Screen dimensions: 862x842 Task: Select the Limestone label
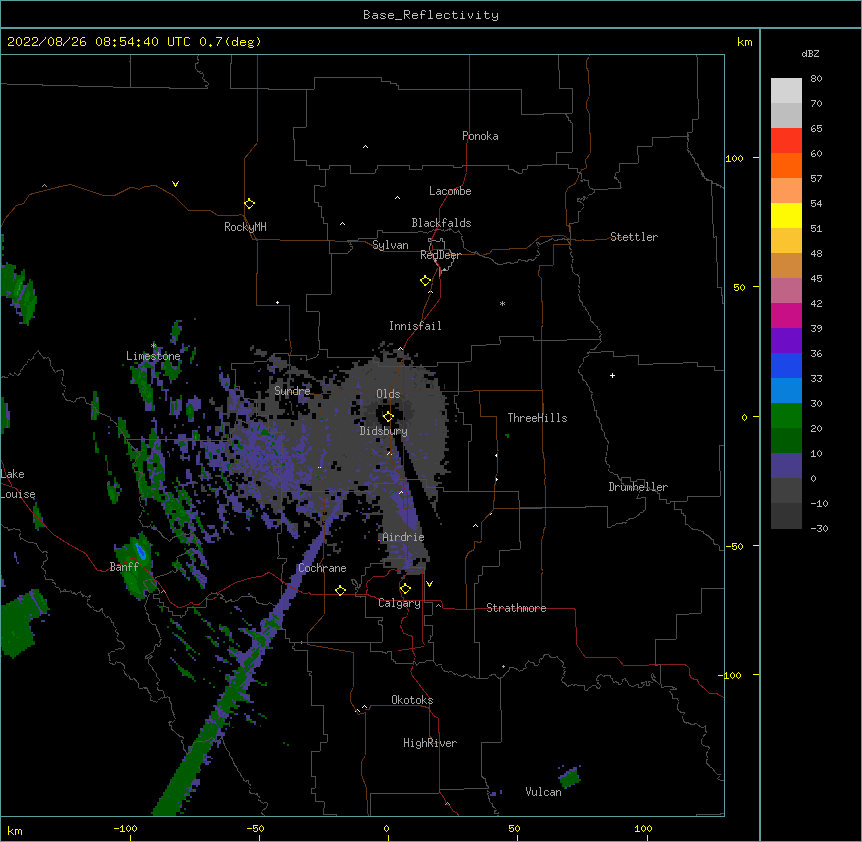click(x=153, y=356)
